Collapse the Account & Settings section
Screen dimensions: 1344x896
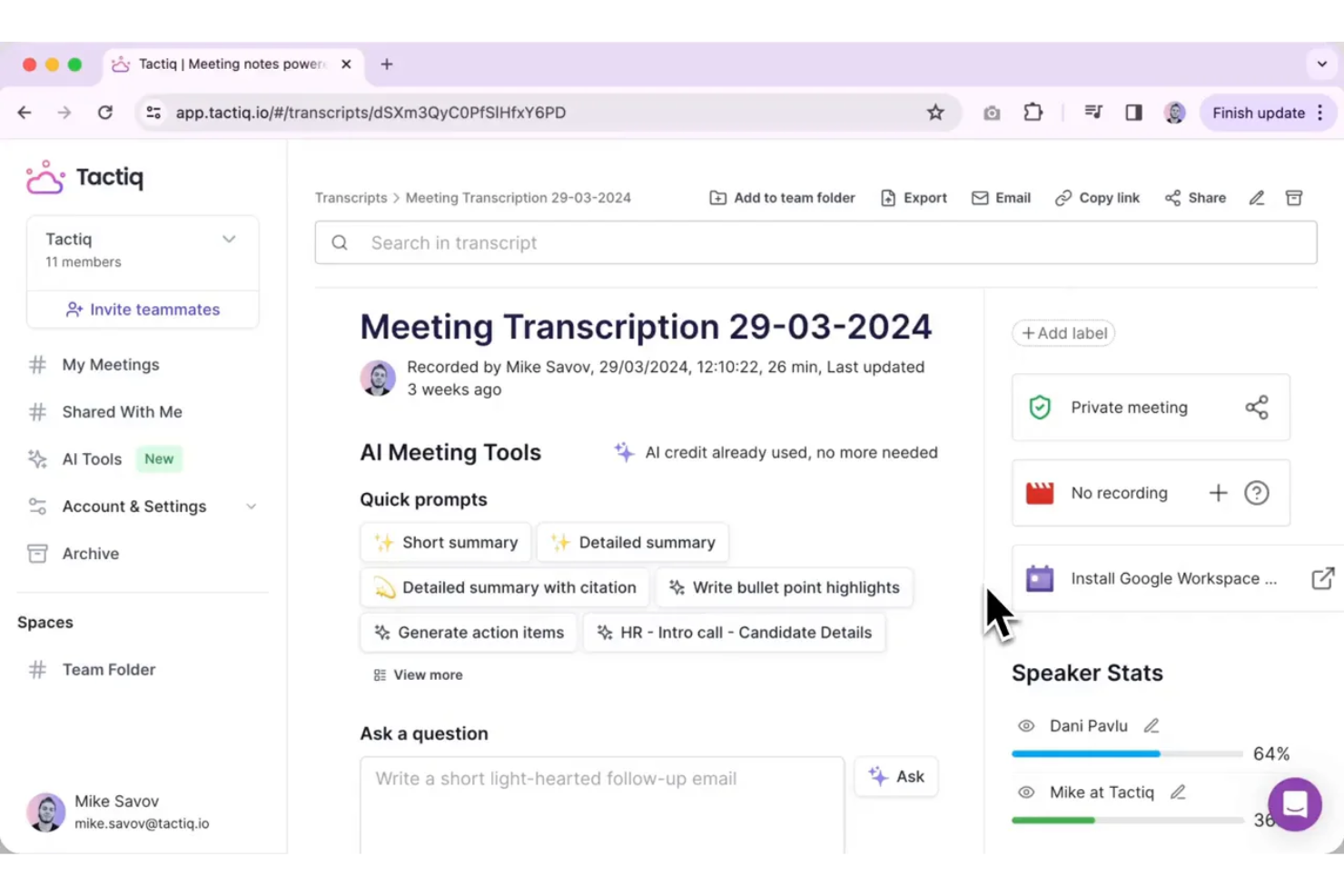(x=251, y=506)
